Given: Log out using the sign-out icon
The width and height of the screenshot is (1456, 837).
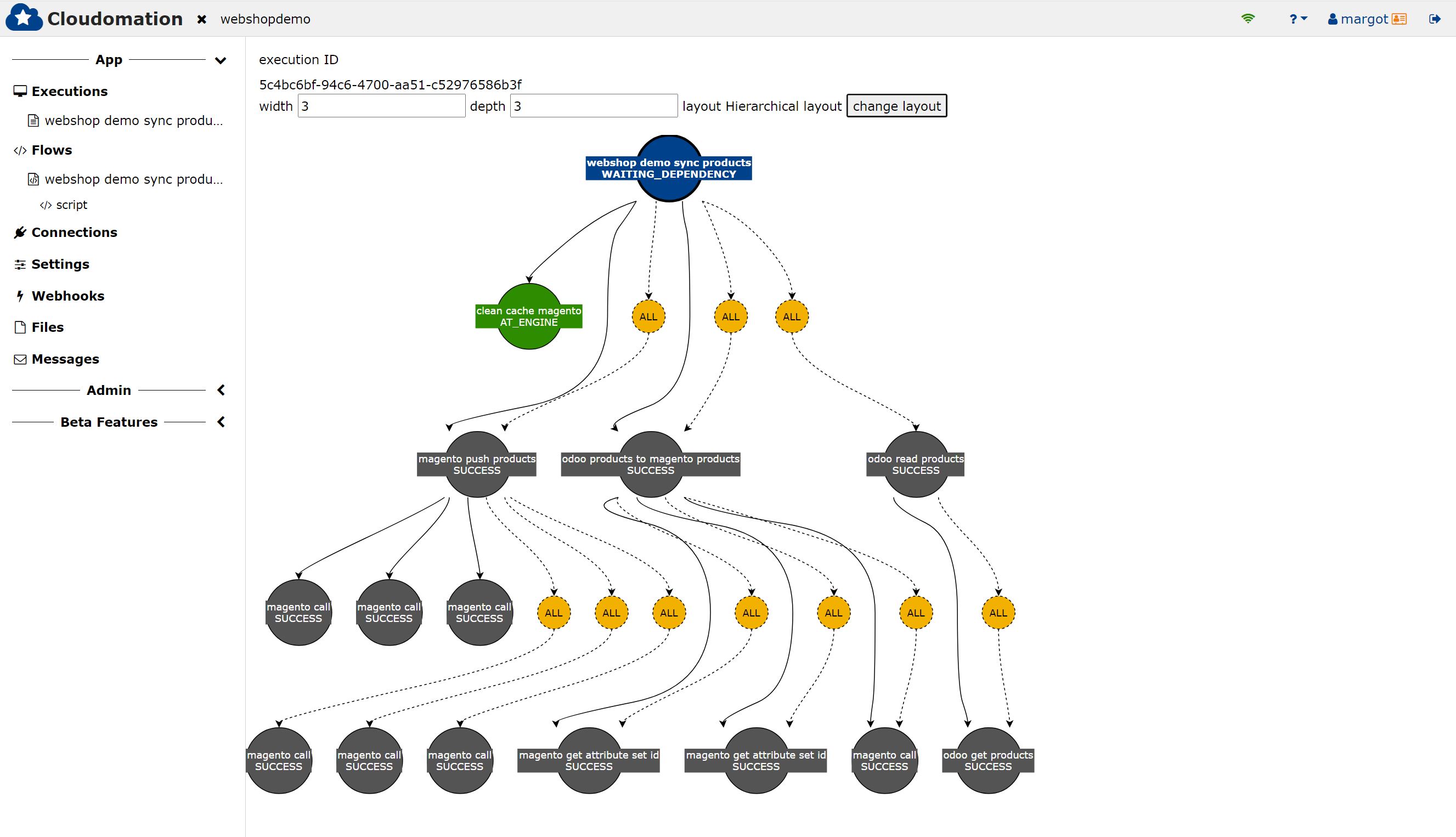Looking at the screenshot, I should pyautogui.click(x=1435, y=19).
